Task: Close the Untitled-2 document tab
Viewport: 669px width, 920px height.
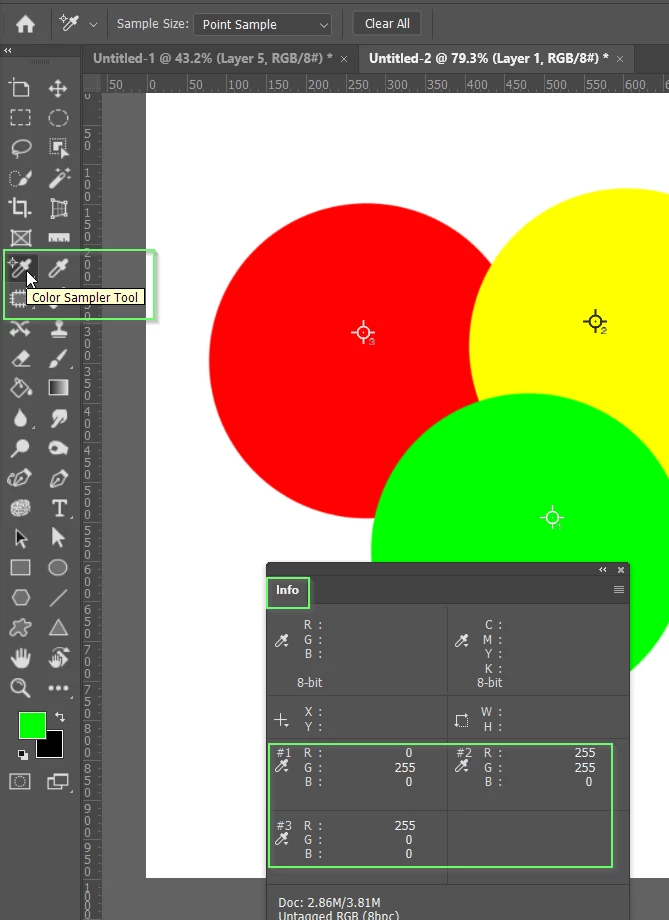Action: point(620,59)
